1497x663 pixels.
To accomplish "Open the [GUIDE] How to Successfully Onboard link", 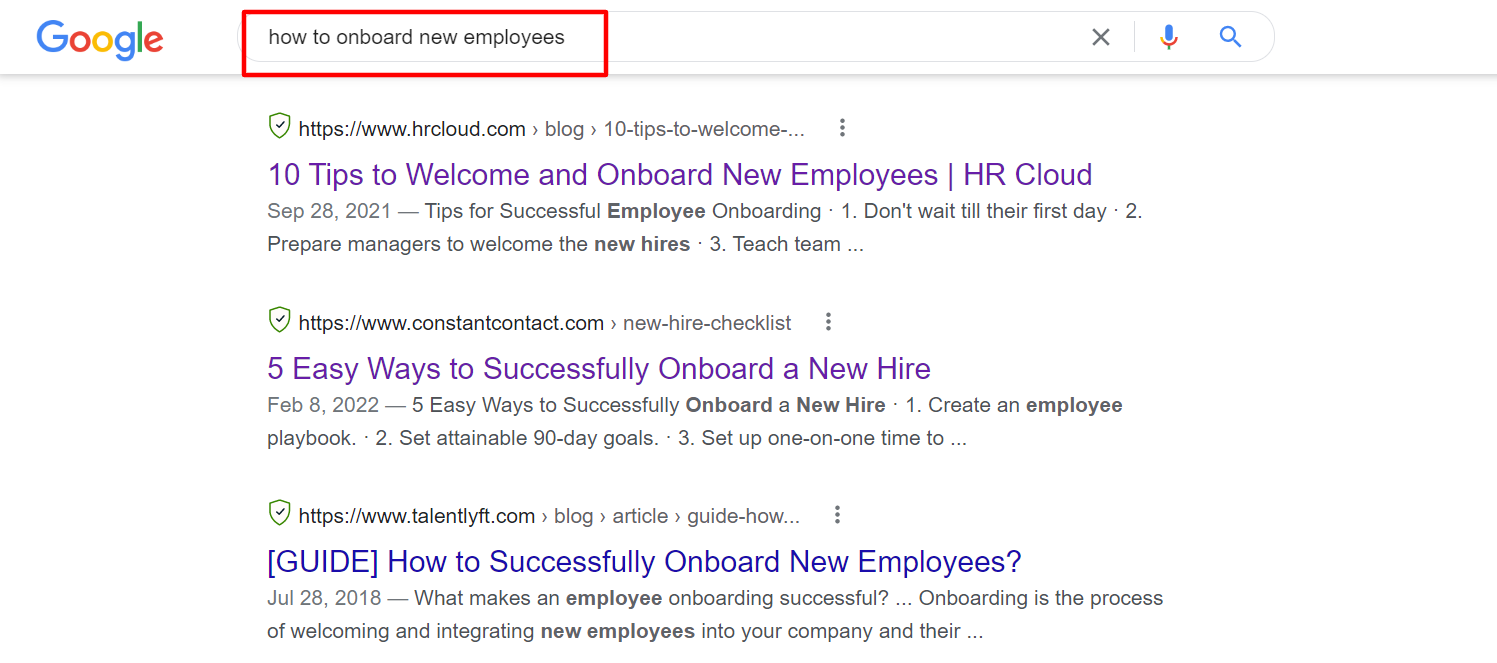I will coord(644,562).
